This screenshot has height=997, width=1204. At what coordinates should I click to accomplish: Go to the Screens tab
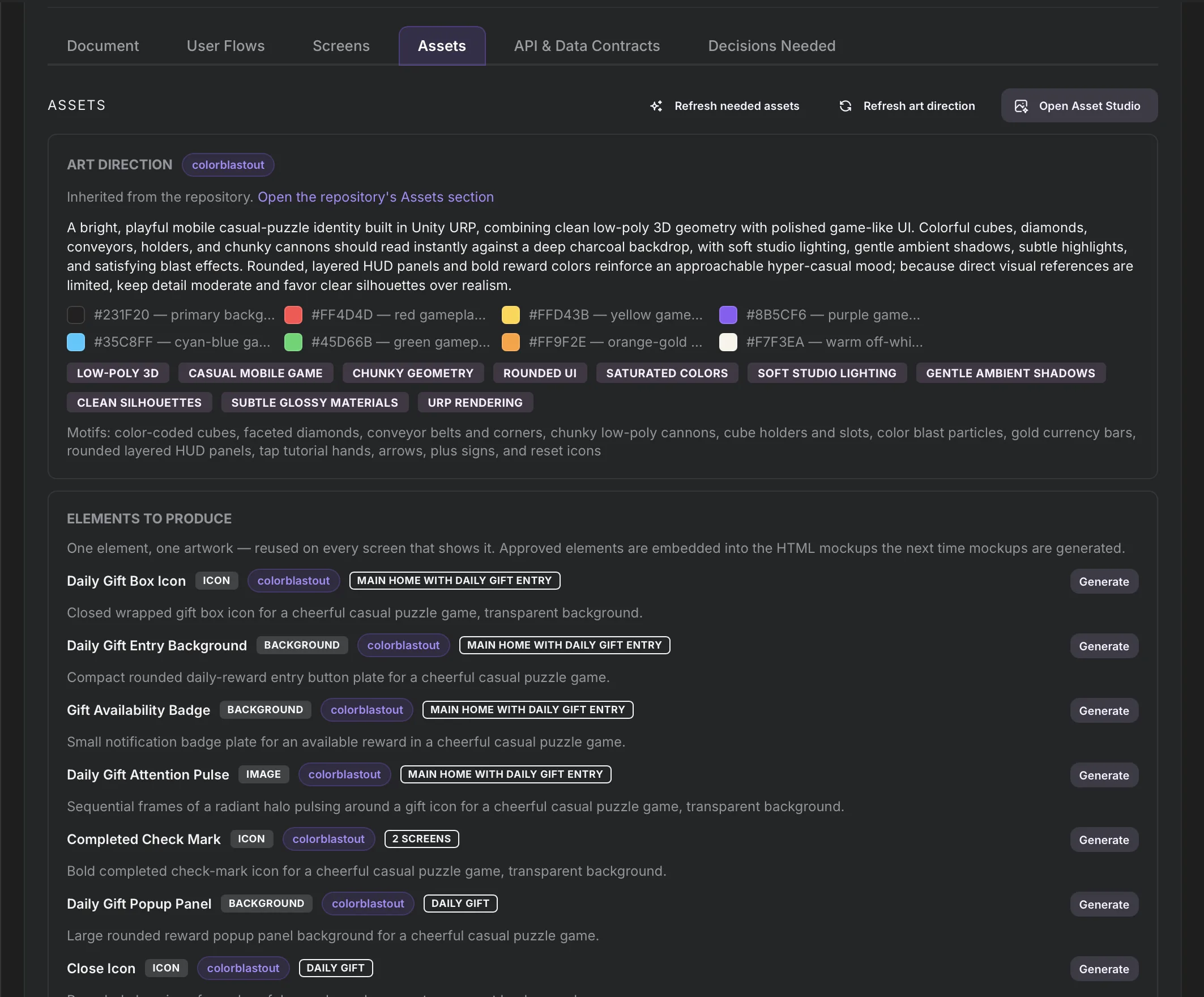(341, 46)
